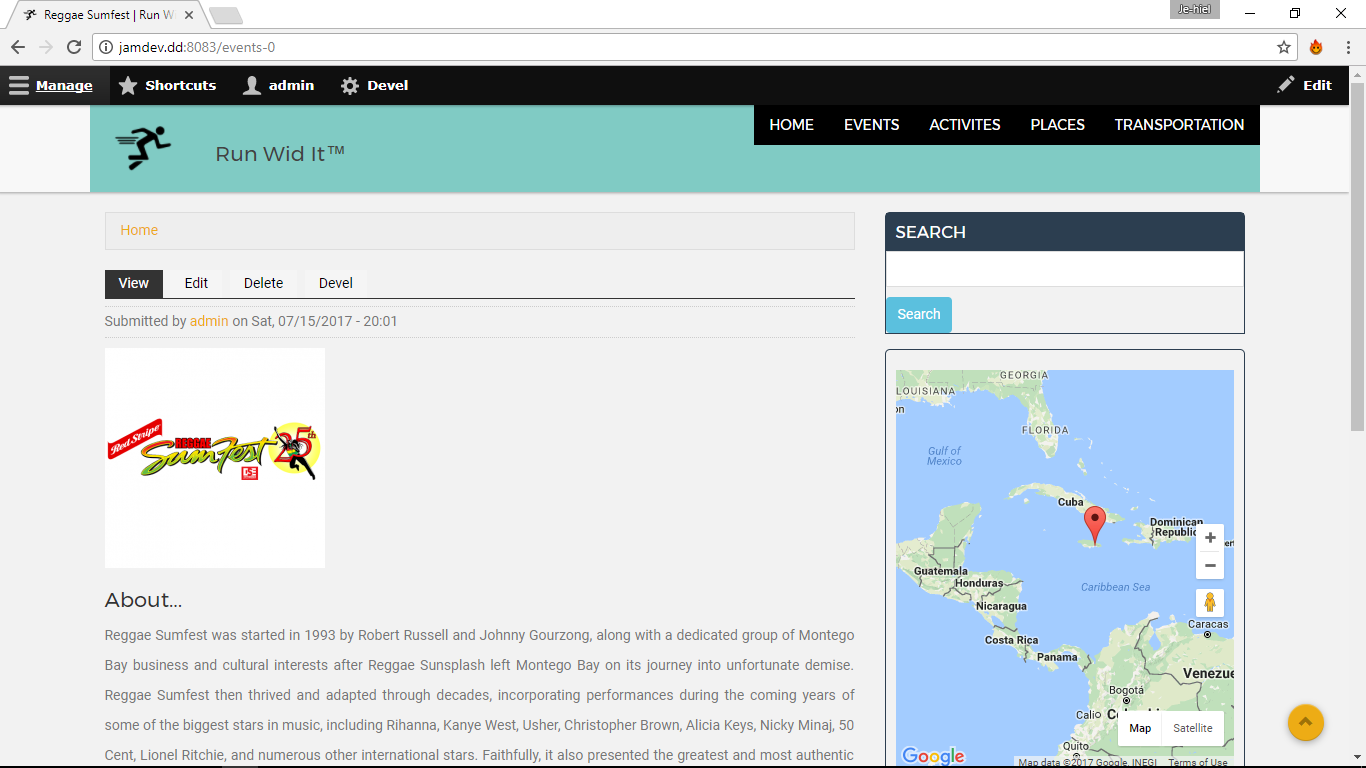Click the Reggae Sumfest logo image
Image resolution: width=1366 pixels, height=768 pixels.
coord(215,458)
